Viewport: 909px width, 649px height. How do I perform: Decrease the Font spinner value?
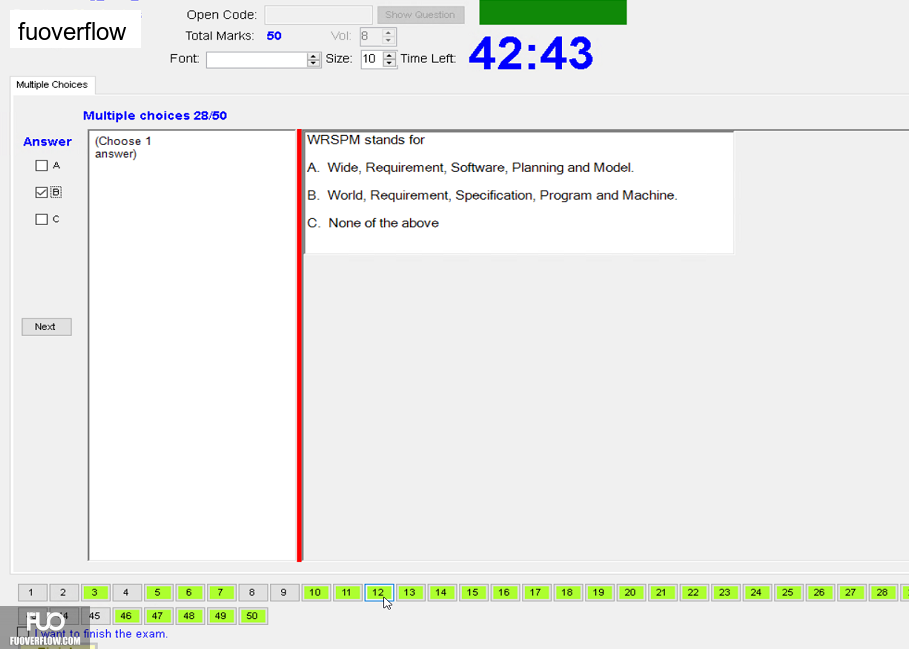[x=314, y=63]
